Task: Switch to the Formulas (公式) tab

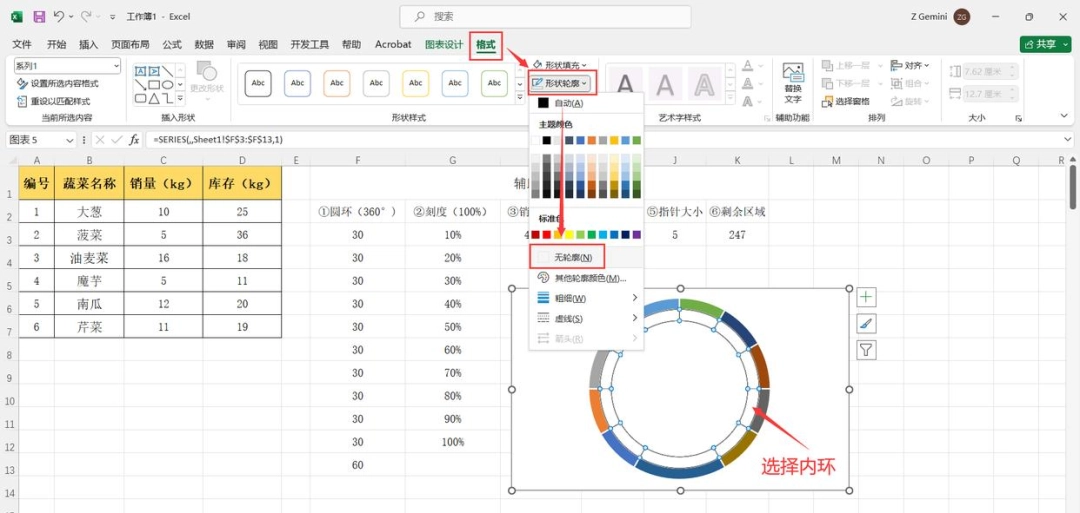Action: tap(172, 44)
